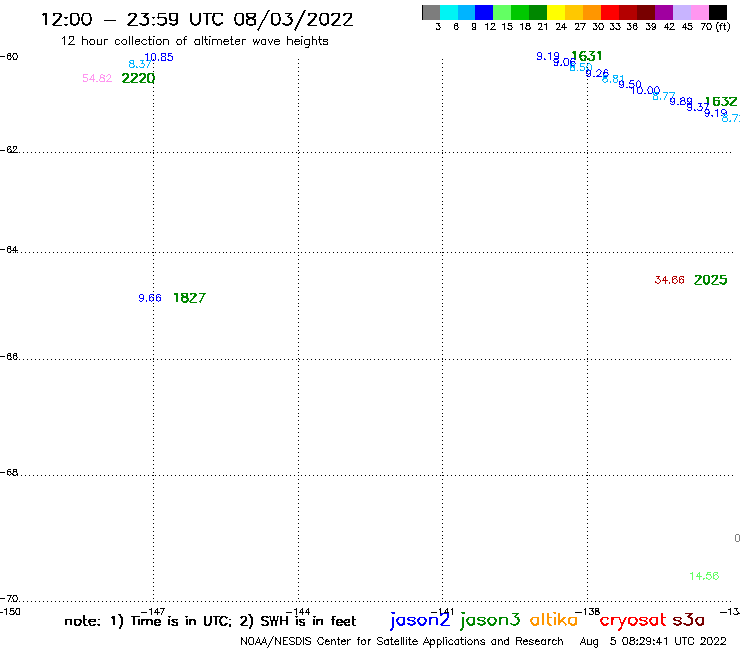Screen dimensions: 740x650
Task: Click the cryosat satellite legend label
Action: [633, 621]
